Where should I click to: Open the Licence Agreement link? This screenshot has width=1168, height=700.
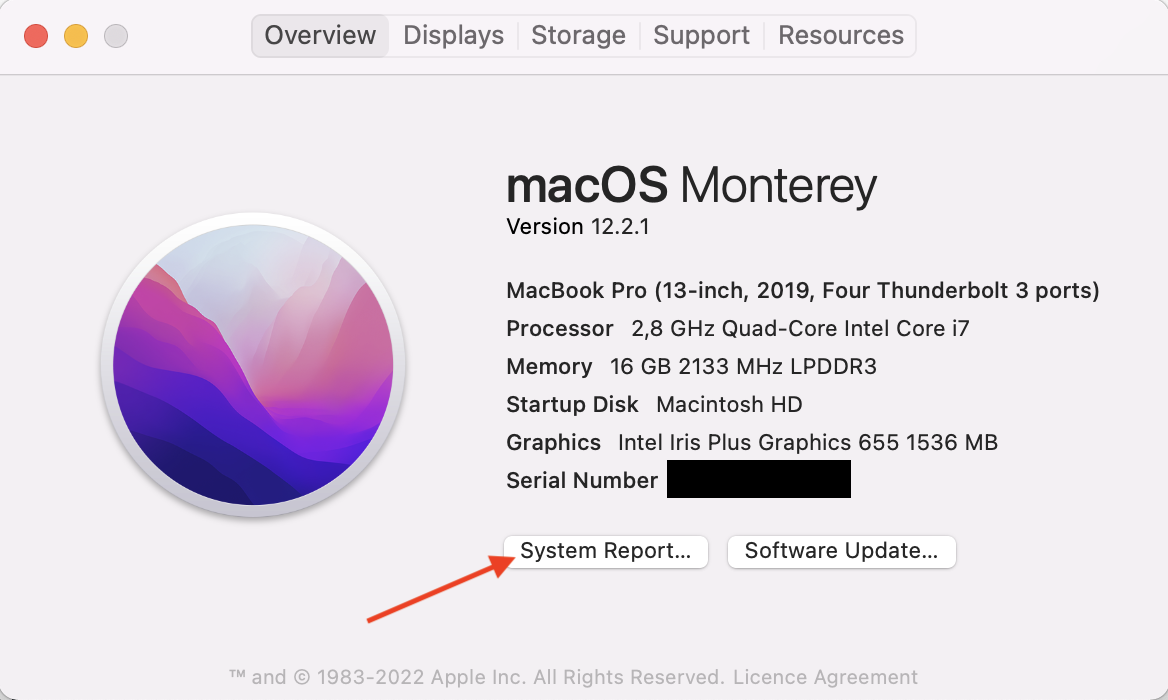tap(825, 677)
